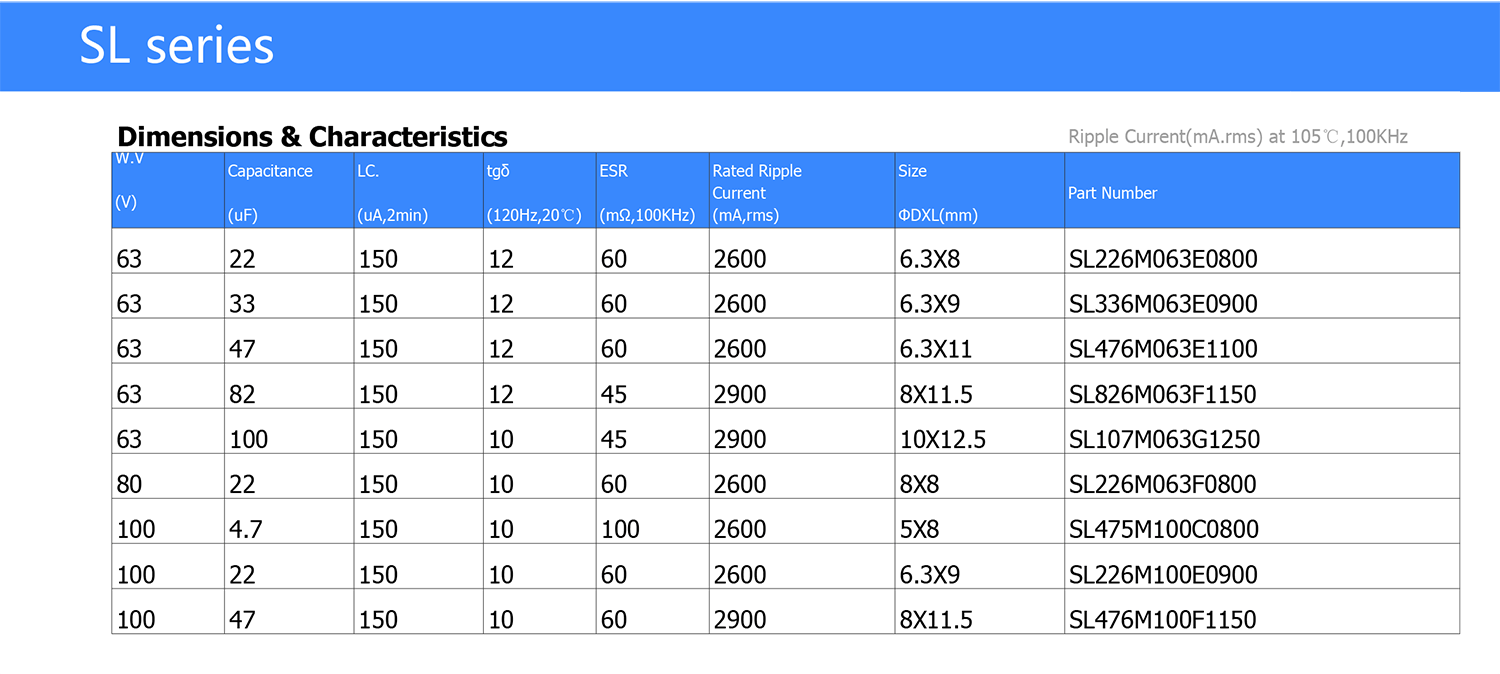Click the Dimensions & Characteristics heading
Image resolution: width=1500 pixels, height=674 pixels.
pos(312,136)
